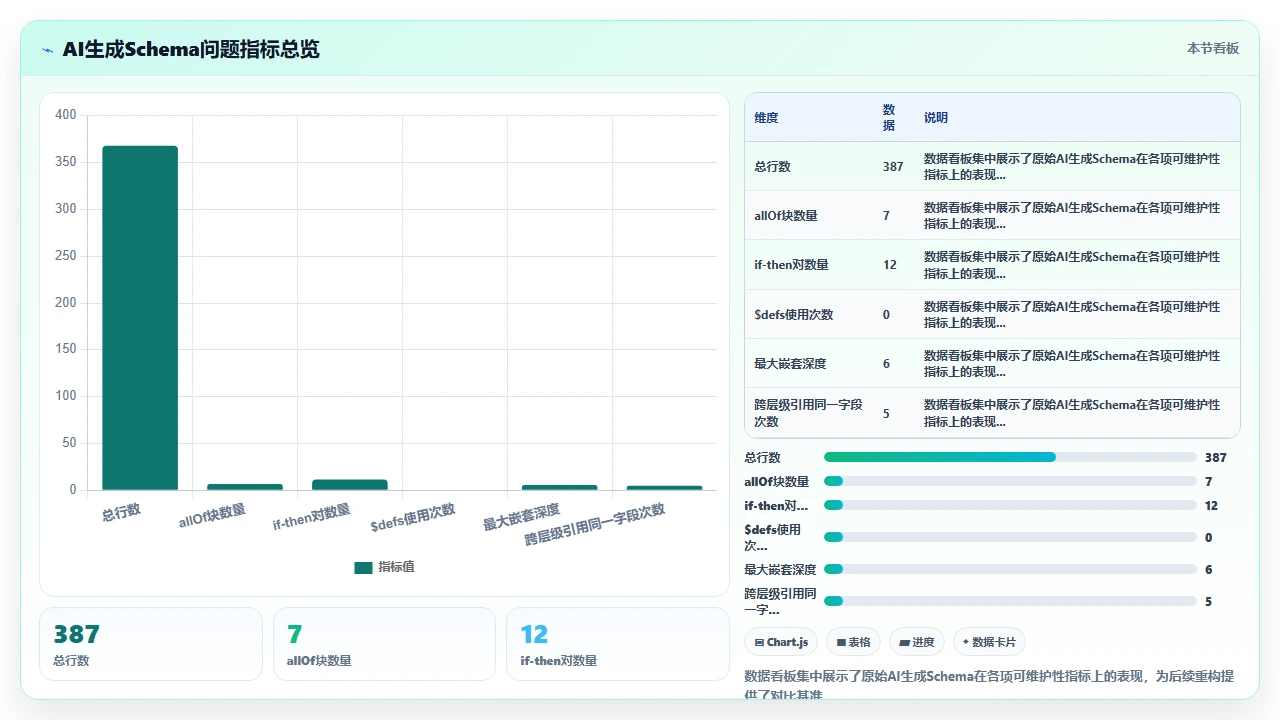Select the allOf块数量 table row
The height and width of the screenshot is (720, 1280).
coord(992,215)
